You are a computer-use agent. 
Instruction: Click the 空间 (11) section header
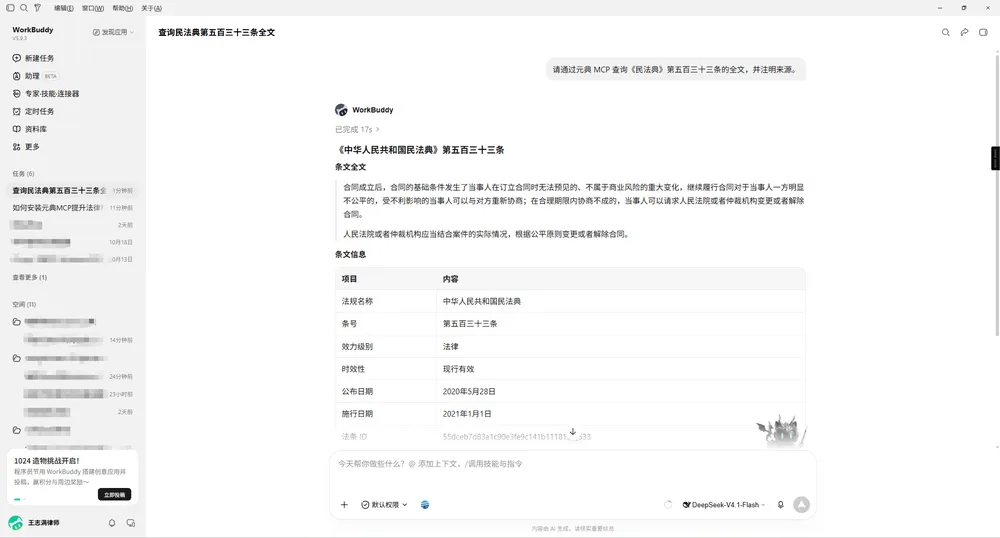point(24,304)
